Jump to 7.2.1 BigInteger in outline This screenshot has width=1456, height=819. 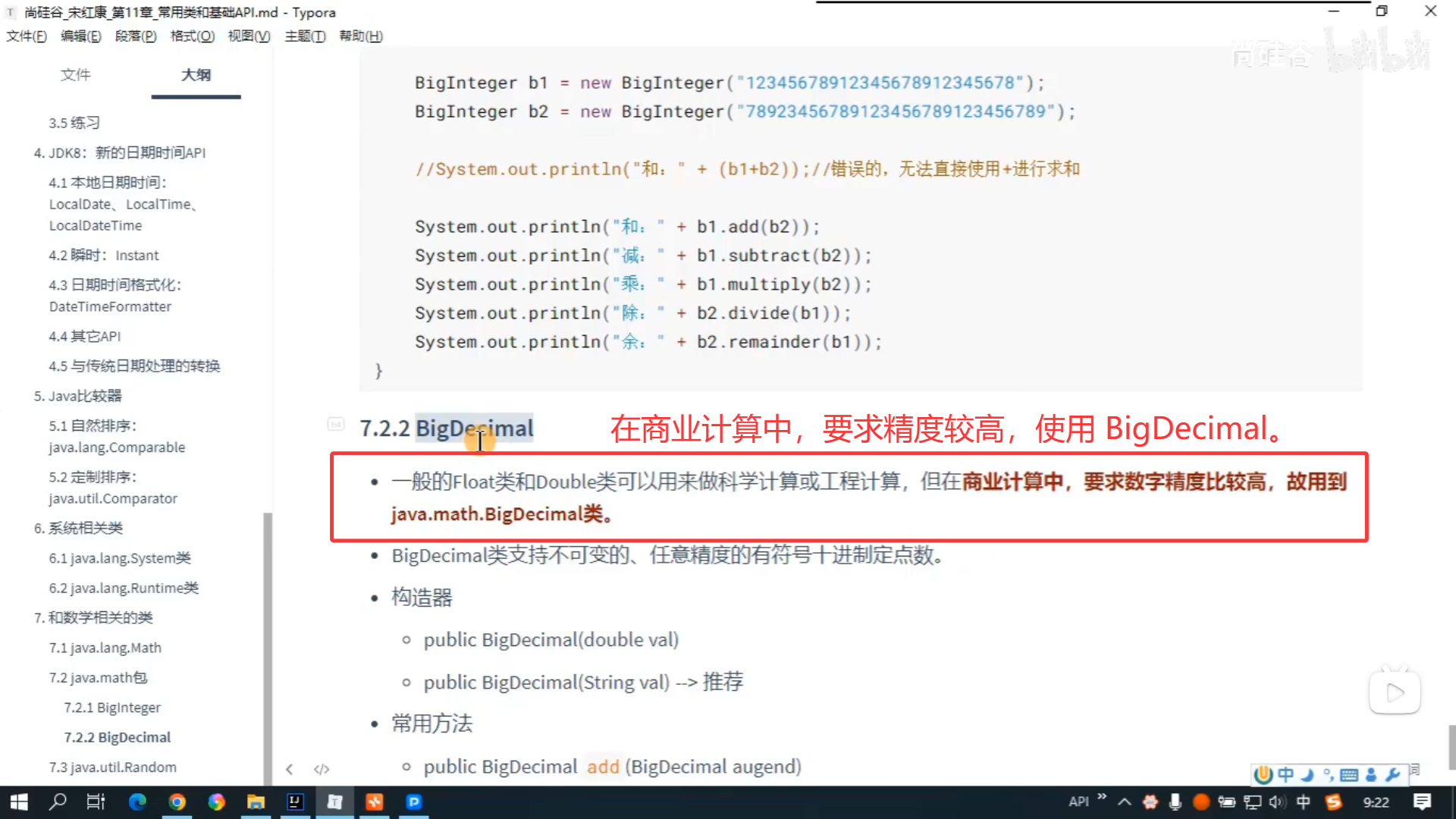(x=112, y=708)
